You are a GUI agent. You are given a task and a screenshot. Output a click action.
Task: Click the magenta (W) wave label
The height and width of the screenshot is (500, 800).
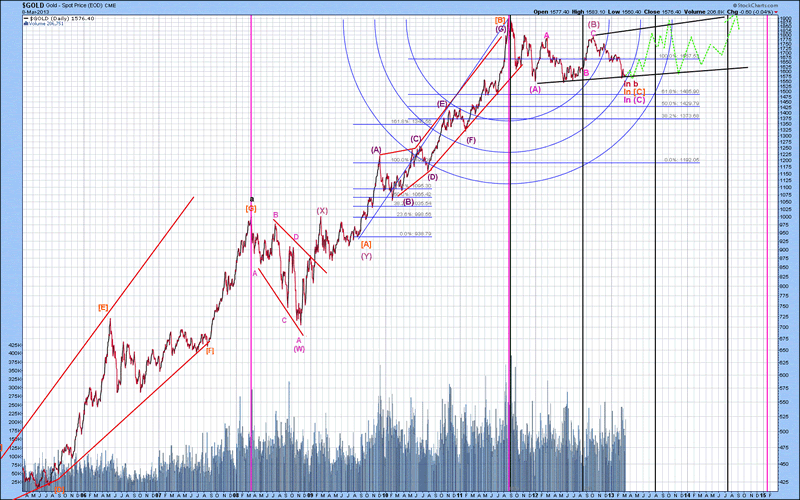[x=298, y=348]
